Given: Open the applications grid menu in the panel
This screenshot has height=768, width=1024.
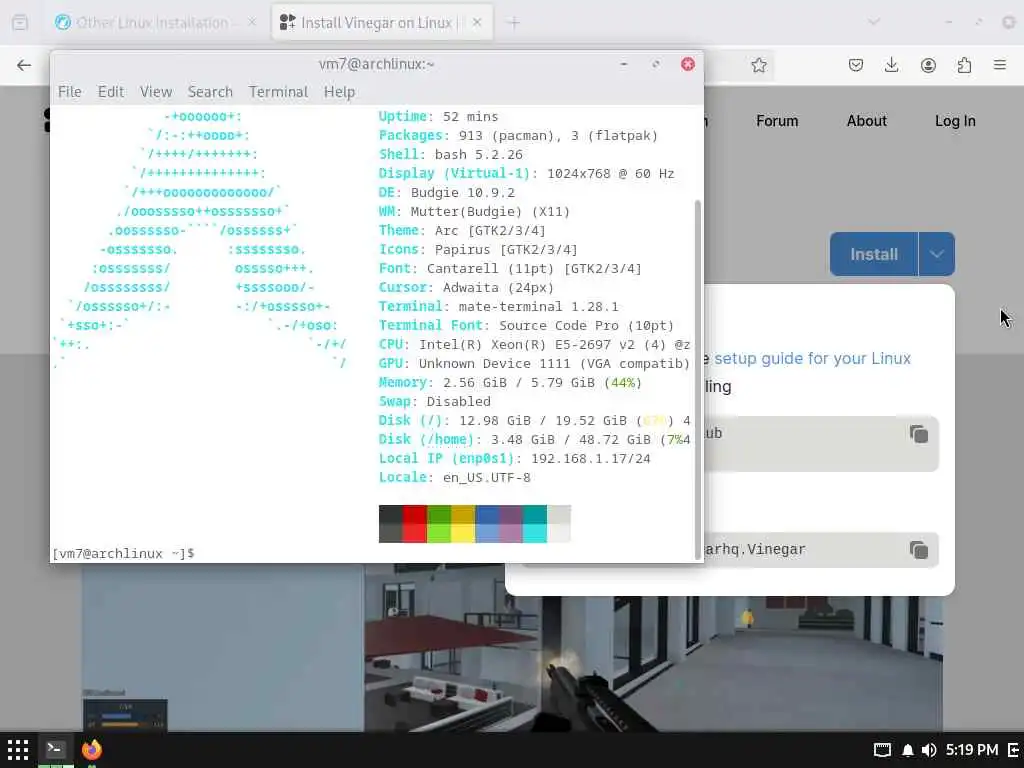Looking at the screenshot, I should [18, 750].
